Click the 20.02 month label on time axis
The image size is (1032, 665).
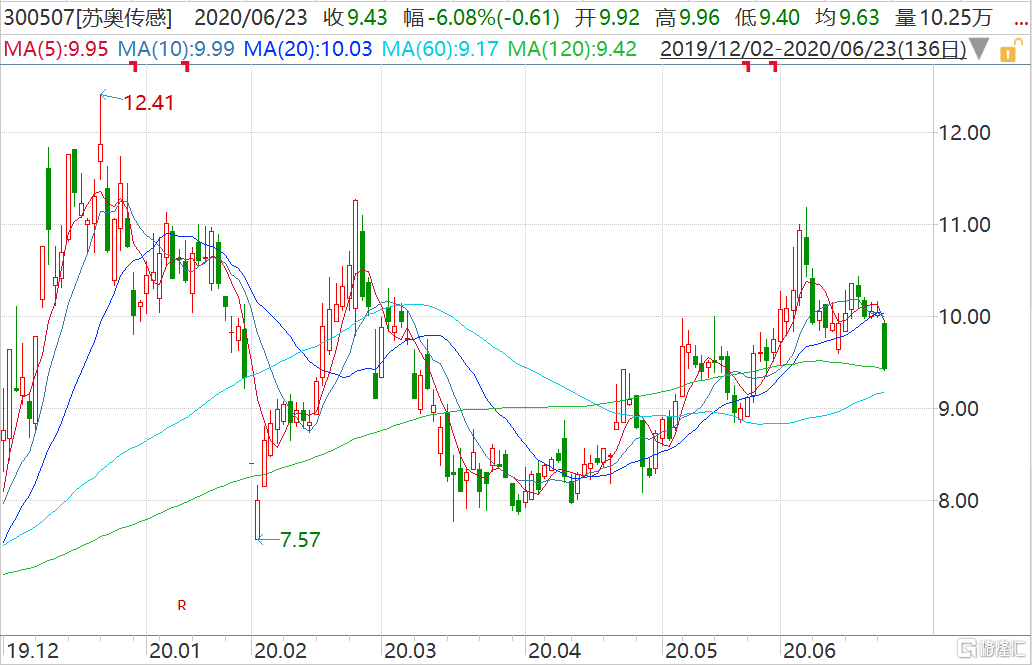tap(280, 651)
